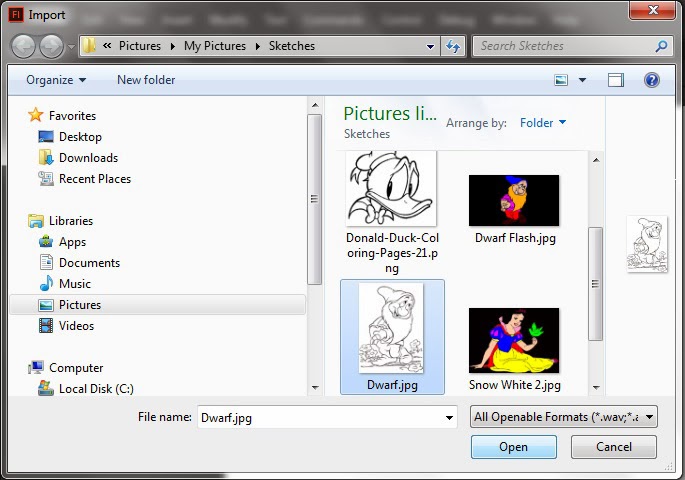The image size is (685, 480).
Task: Open the address bar history dropdown
Action: click(430, 46)
